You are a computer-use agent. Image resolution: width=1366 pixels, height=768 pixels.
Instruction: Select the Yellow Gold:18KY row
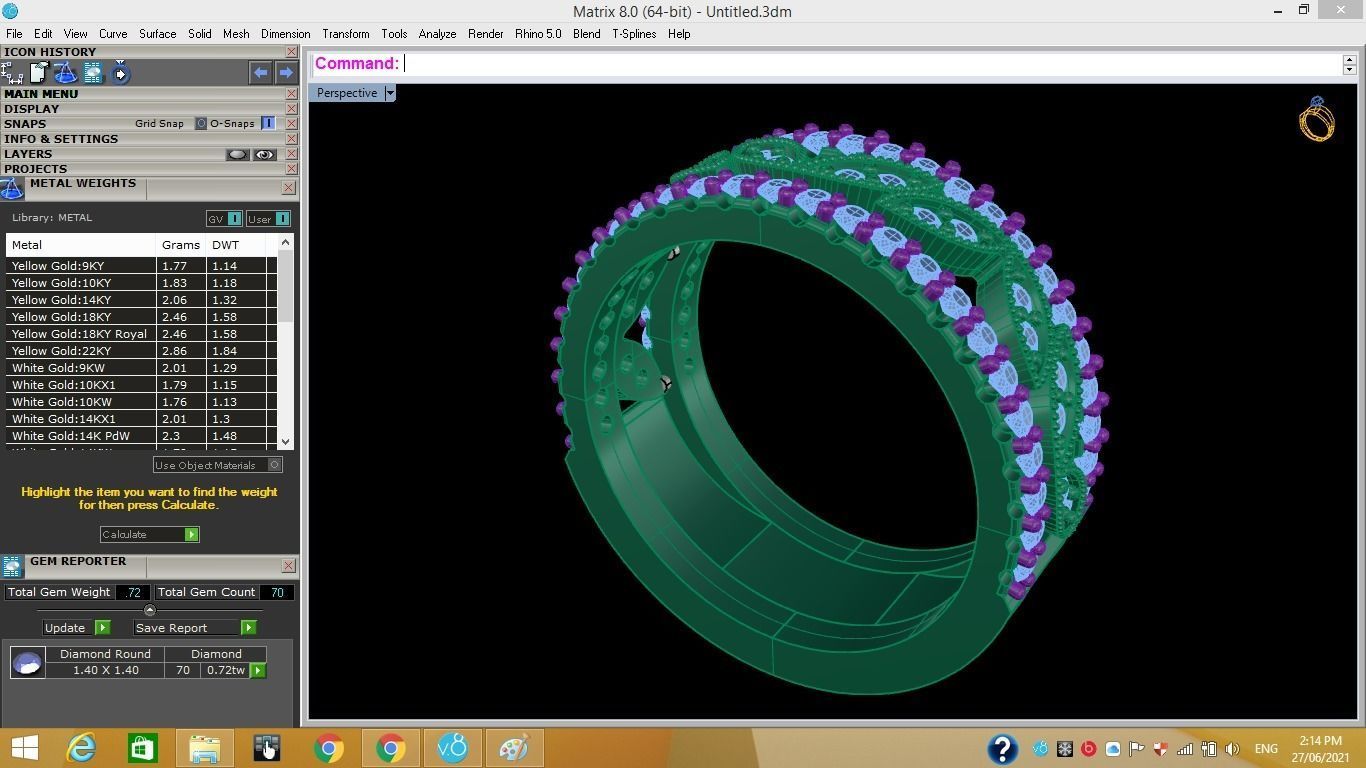coord(141,317)
